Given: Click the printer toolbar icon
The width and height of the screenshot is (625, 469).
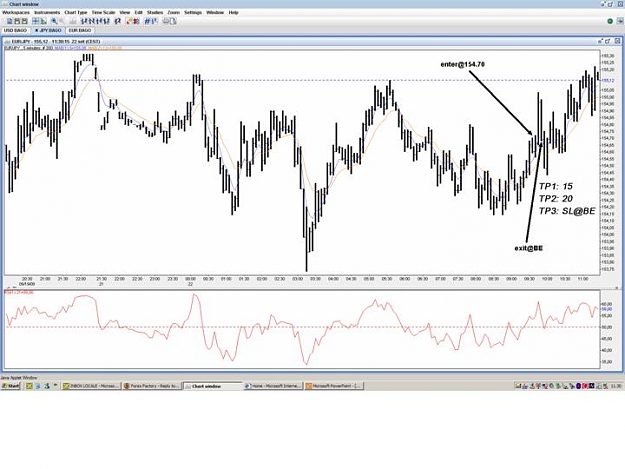Looking at the screenshot, I should click(x=166, y=21).
